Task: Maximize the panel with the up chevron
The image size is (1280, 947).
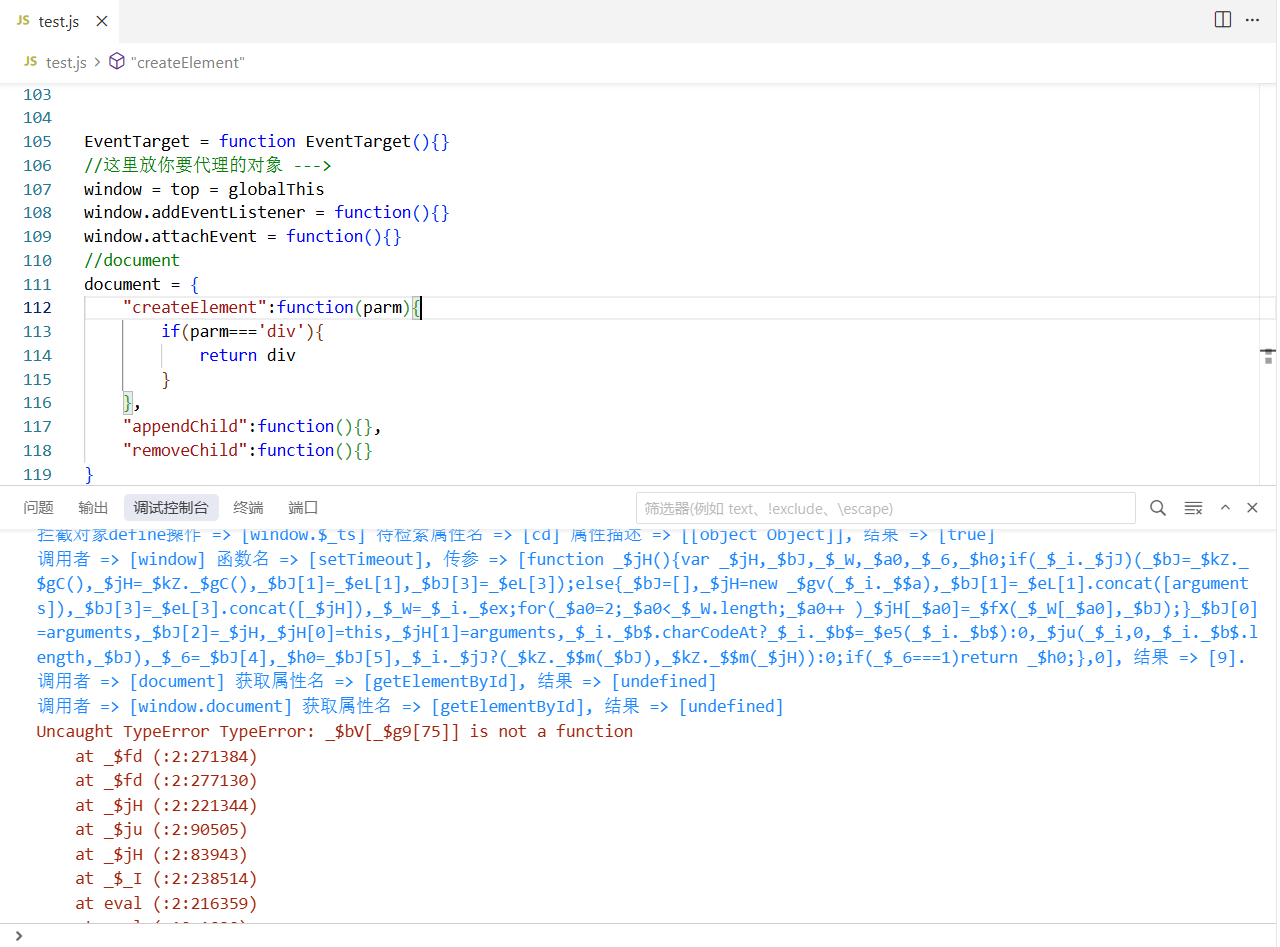Action: point(1225,508)
